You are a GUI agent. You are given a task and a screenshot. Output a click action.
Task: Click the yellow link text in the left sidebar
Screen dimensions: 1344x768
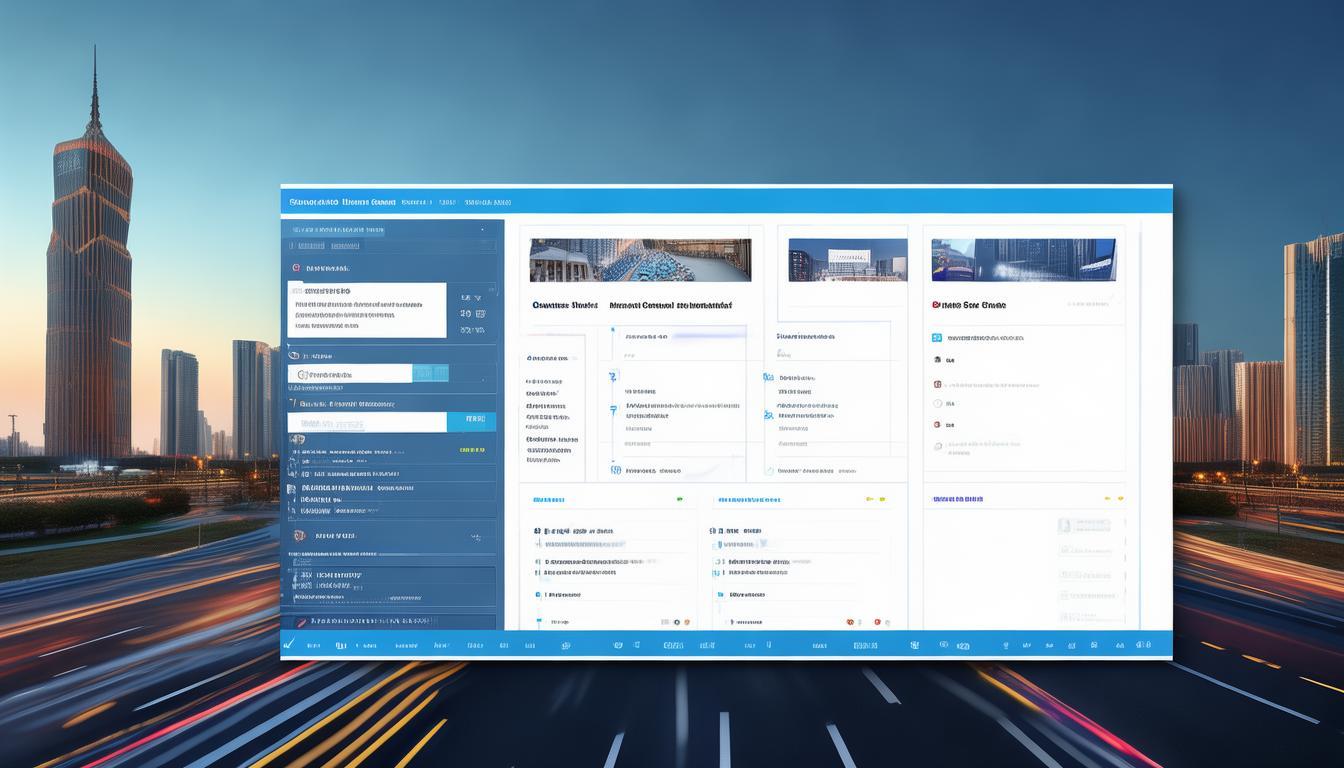(471, 450)
